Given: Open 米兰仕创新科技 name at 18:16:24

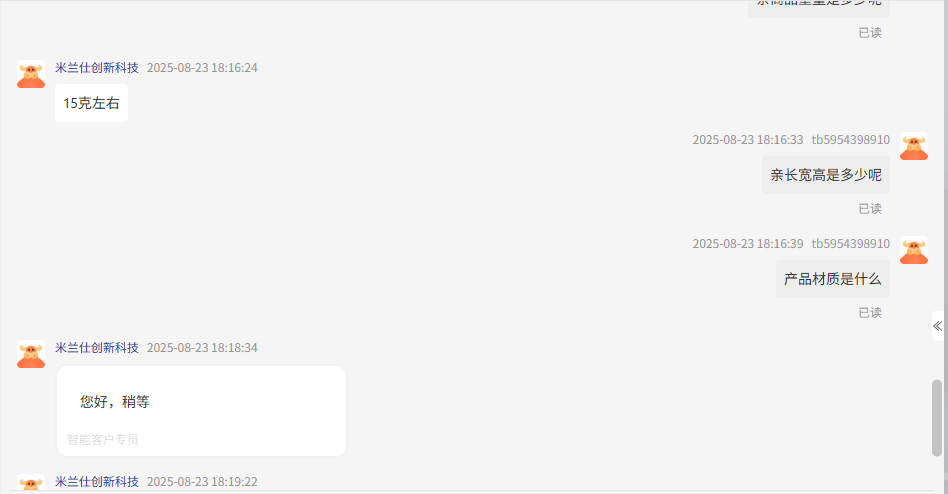Looking at the screenshot, I should 97,68.
